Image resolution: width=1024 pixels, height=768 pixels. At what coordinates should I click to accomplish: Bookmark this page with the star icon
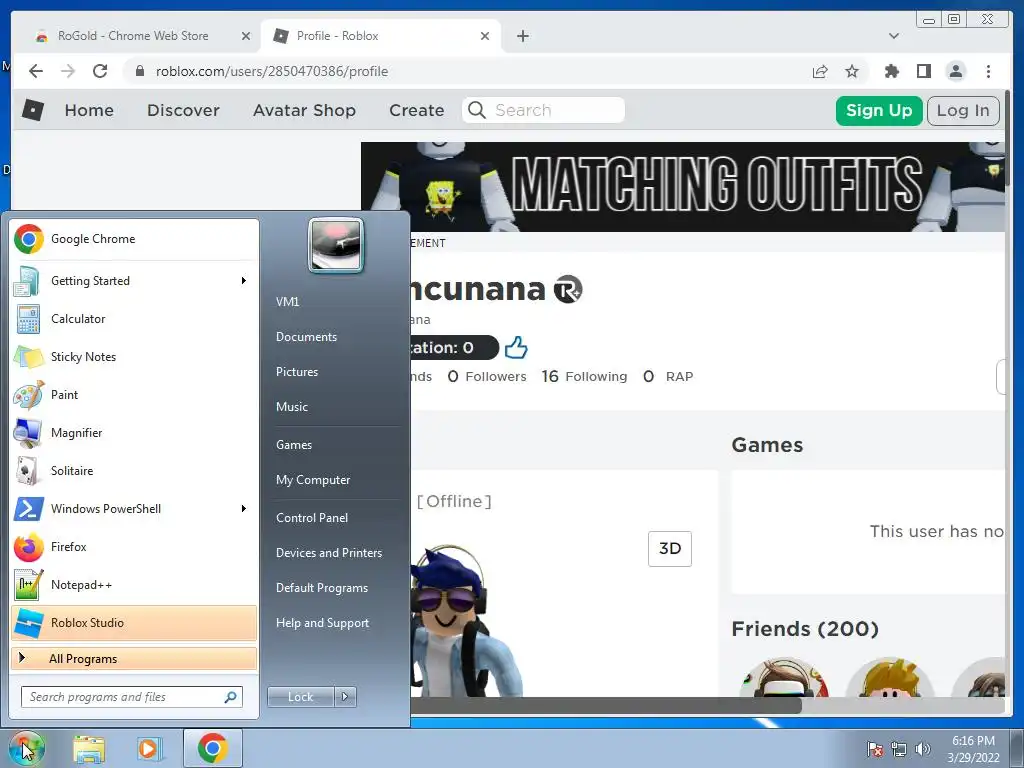point(852,71)
